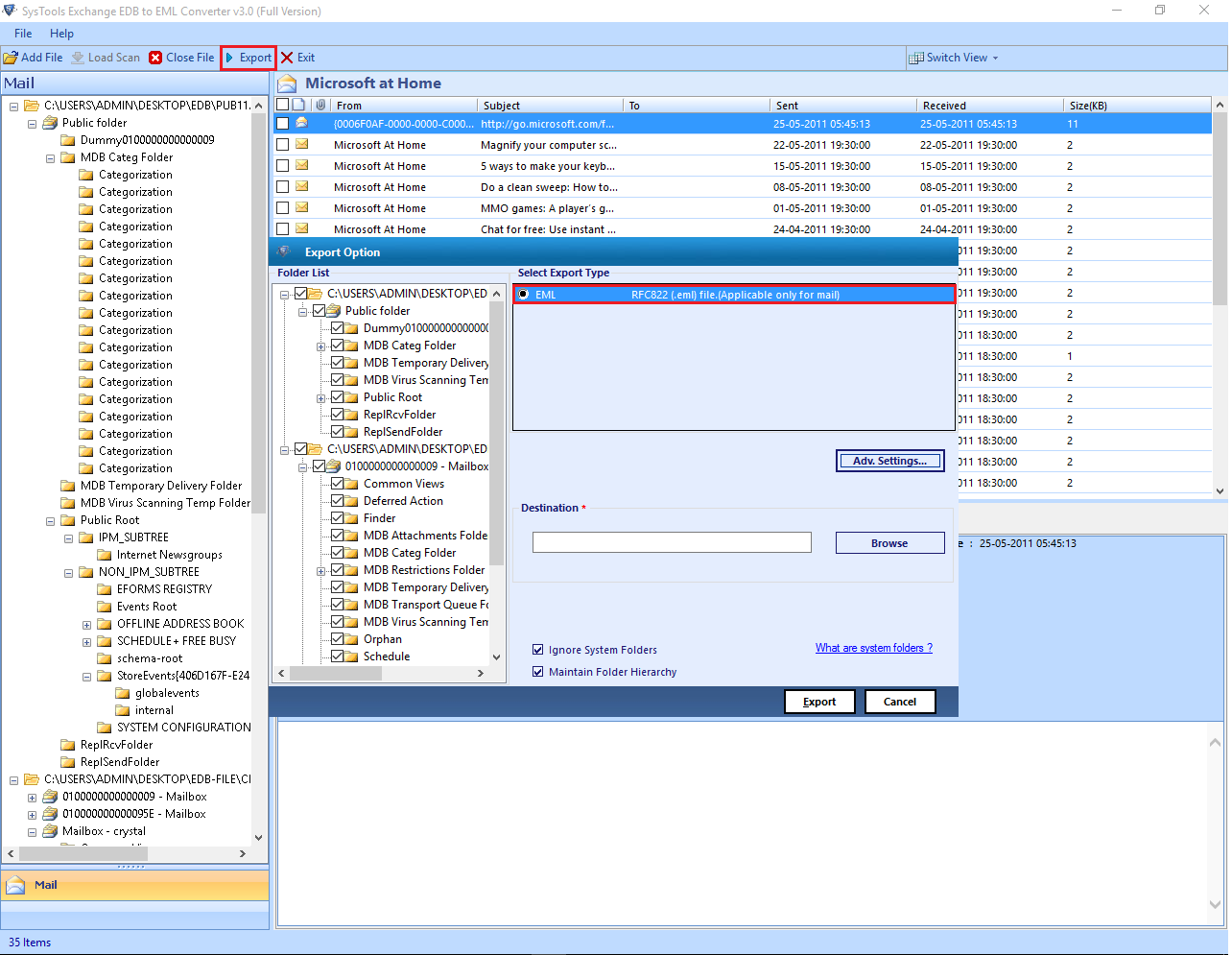Viewport: 1232px width, 955px height.
Task: Click the SYSTEM CONFIGURATION folder icon
Action: 105,728
